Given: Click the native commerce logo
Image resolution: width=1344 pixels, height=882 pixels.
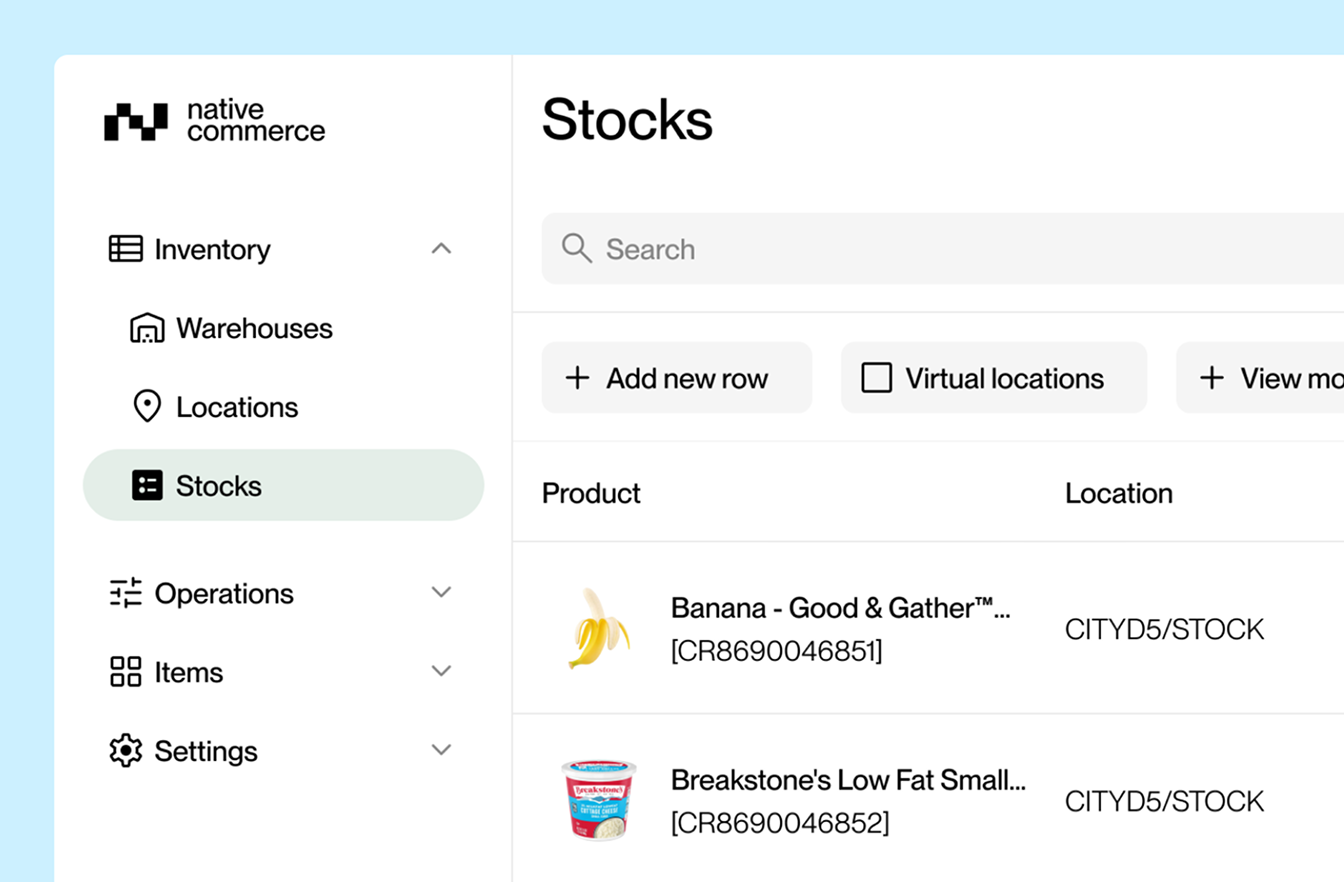Looking at the screenshot, I should [215, 119].
